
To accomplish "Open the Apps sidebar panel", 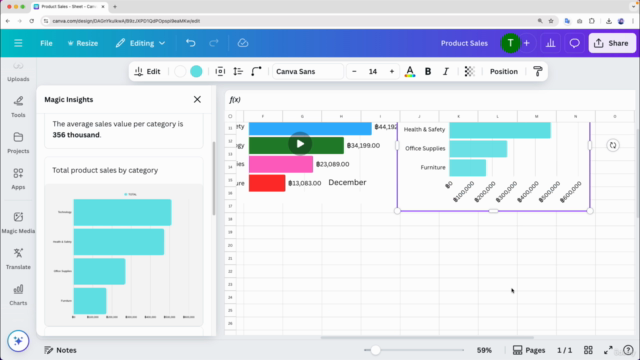I will 18,179.
